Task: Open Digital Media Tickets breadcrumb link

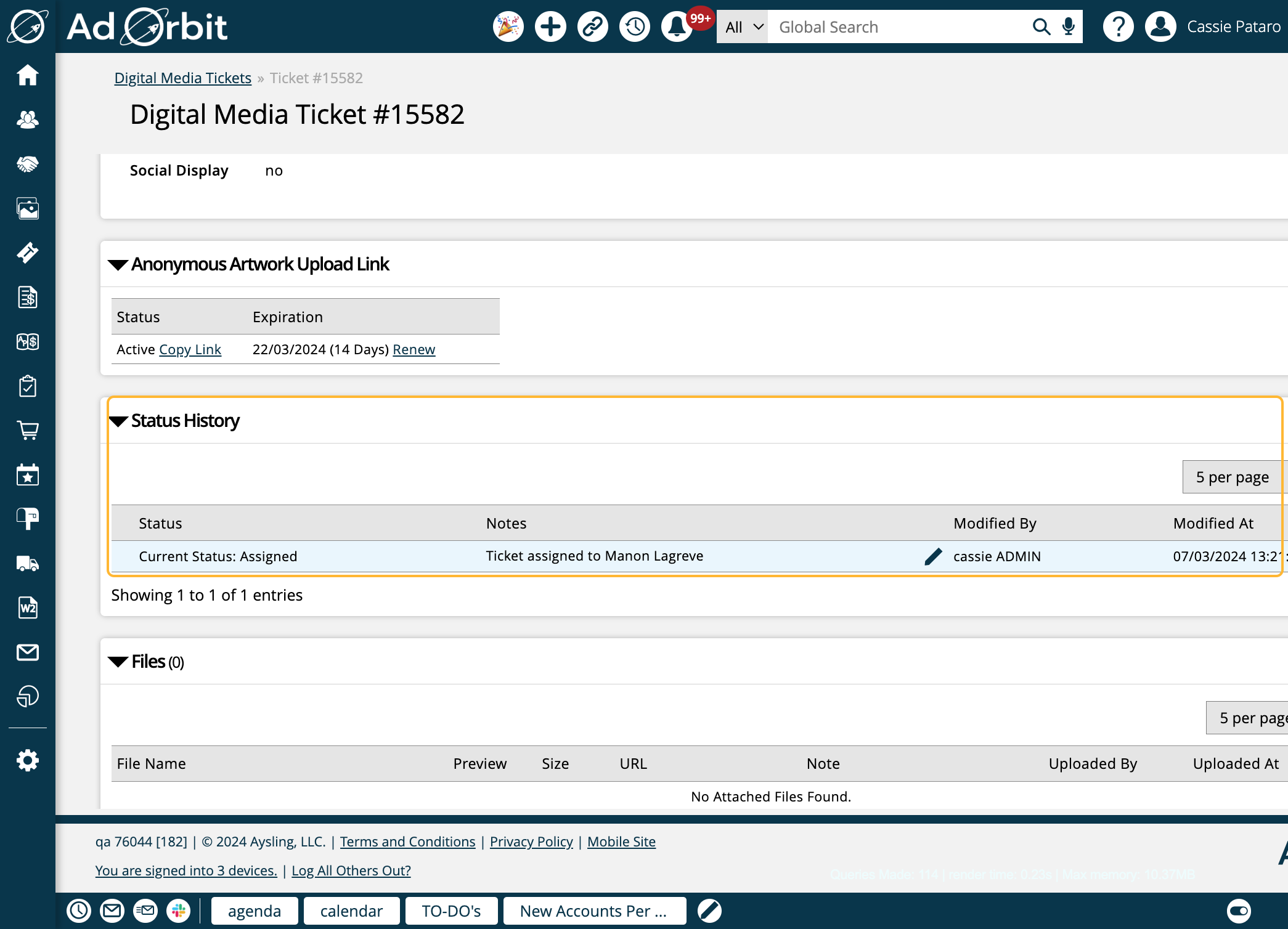Action: (183, 77)
